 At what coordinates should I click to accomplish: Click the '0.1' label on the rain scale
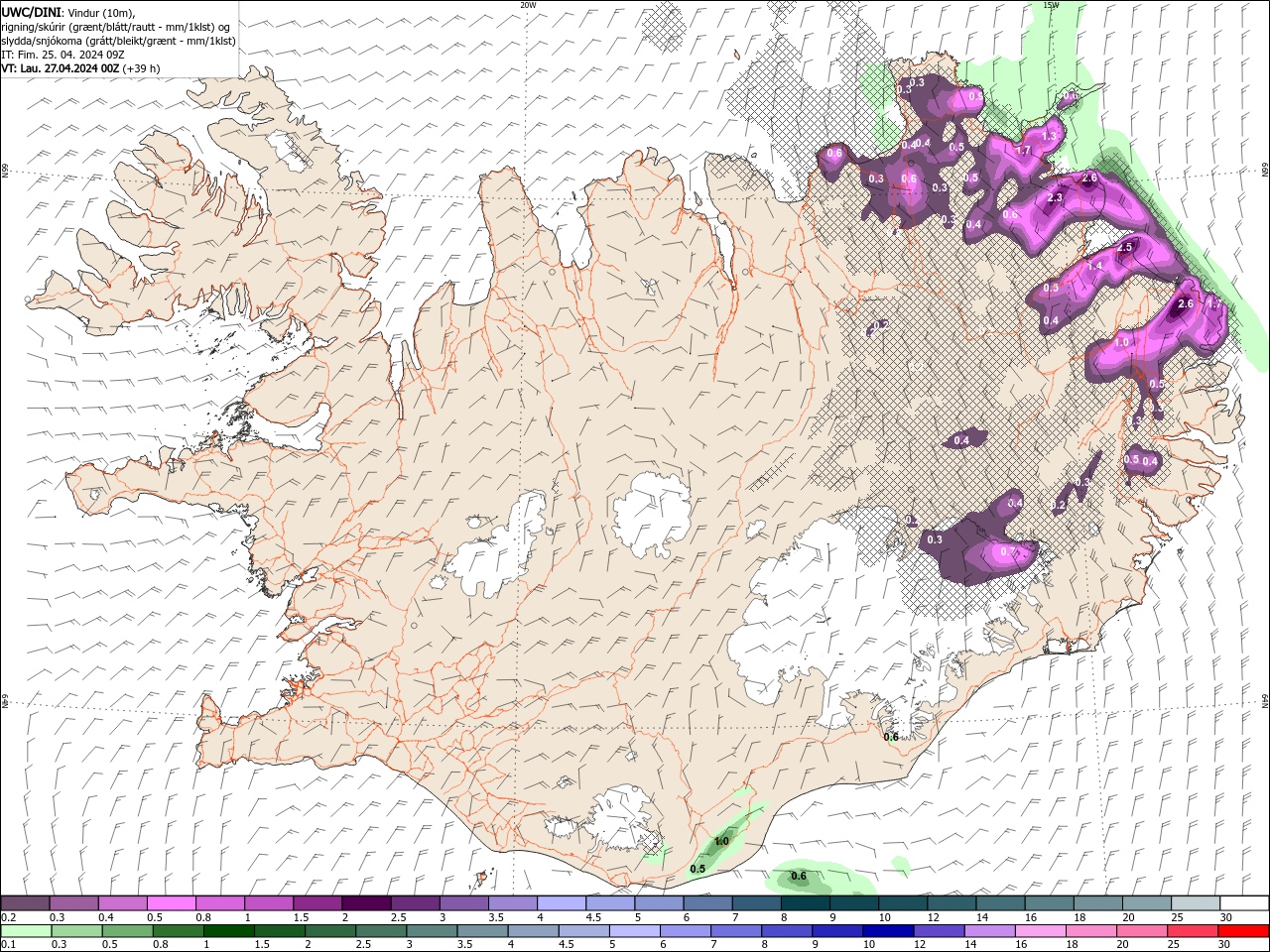8,945
